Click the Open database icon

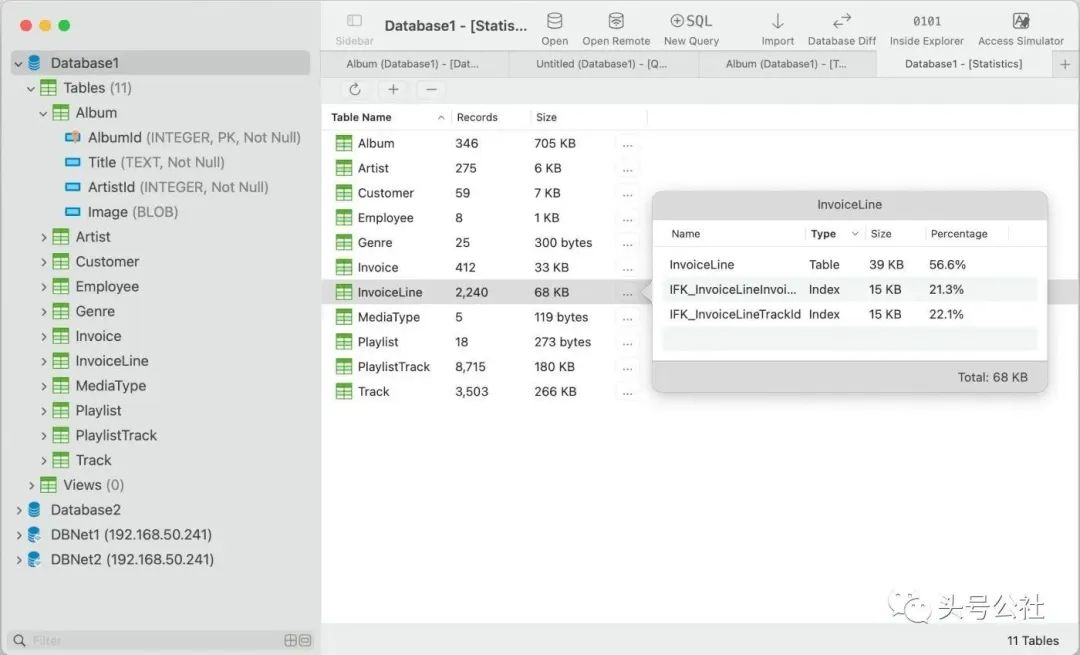tap(554, 21)
